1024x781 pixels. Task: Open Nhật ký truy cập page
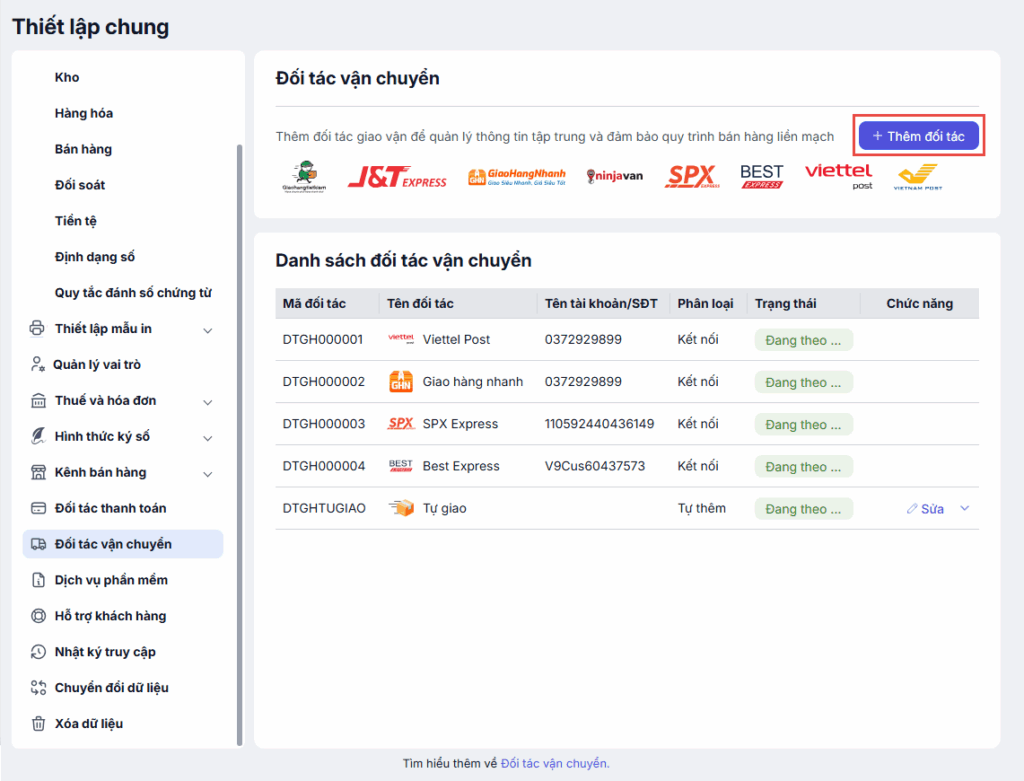105,652
